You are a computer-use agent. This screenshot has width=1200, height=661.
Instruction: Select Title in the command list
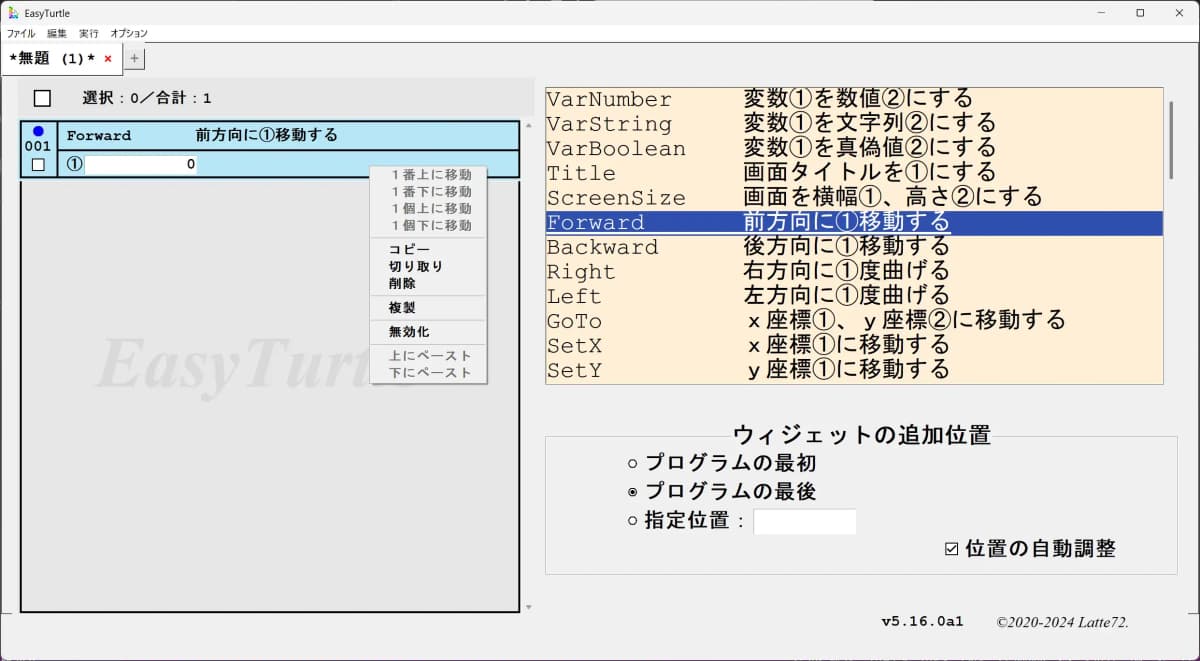(854, 173)
